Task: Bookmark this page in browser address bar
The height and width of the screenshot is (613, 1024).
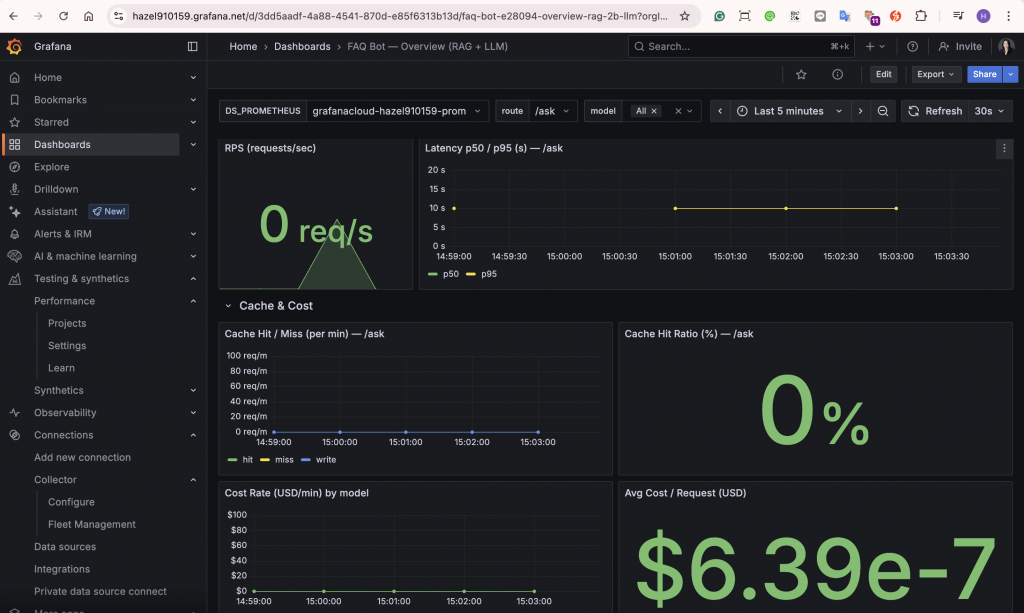Action: 684,16
